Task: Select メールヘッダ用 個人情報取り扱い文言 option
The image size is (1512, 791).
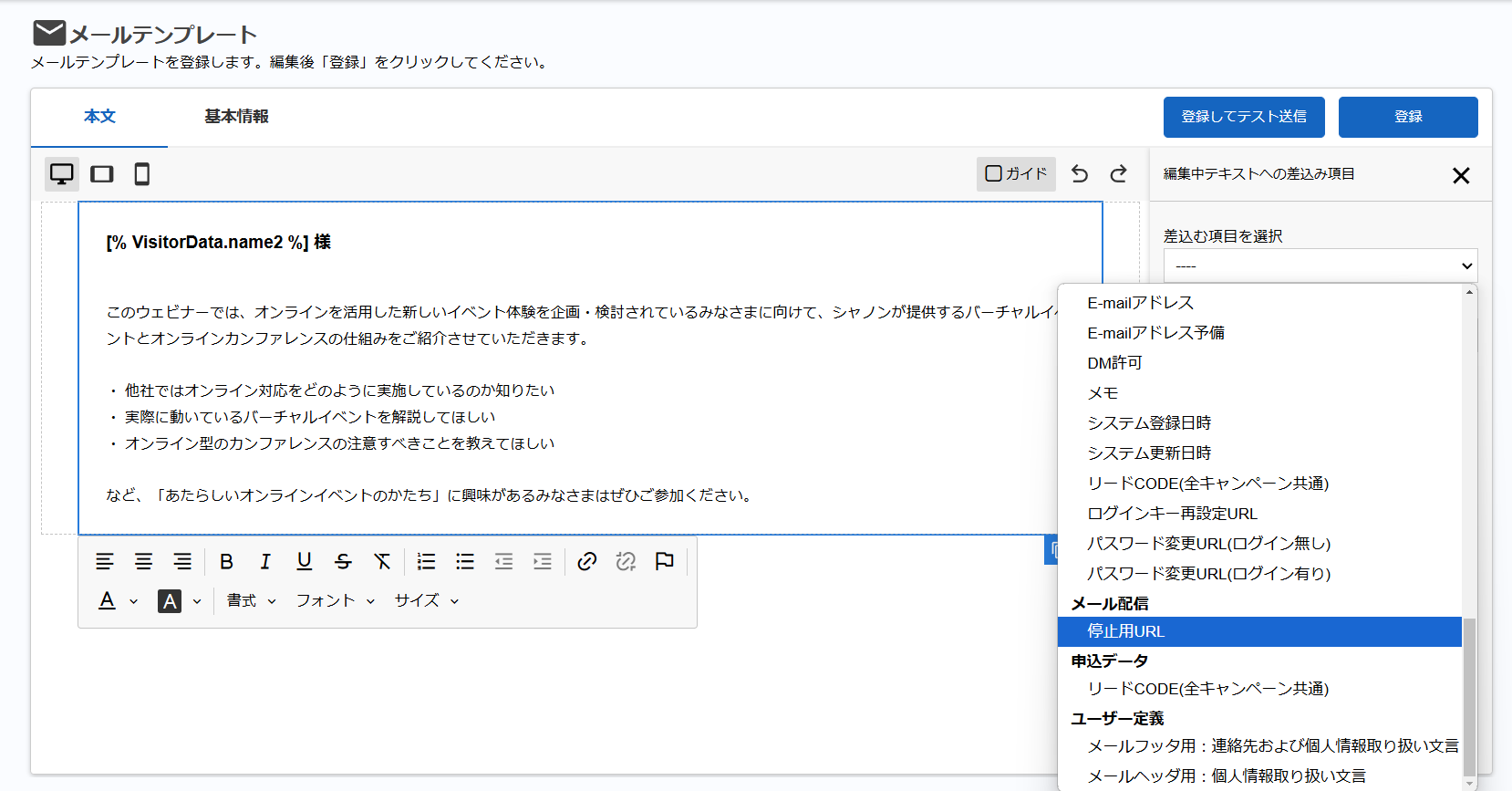Action: click(1259, 776)
